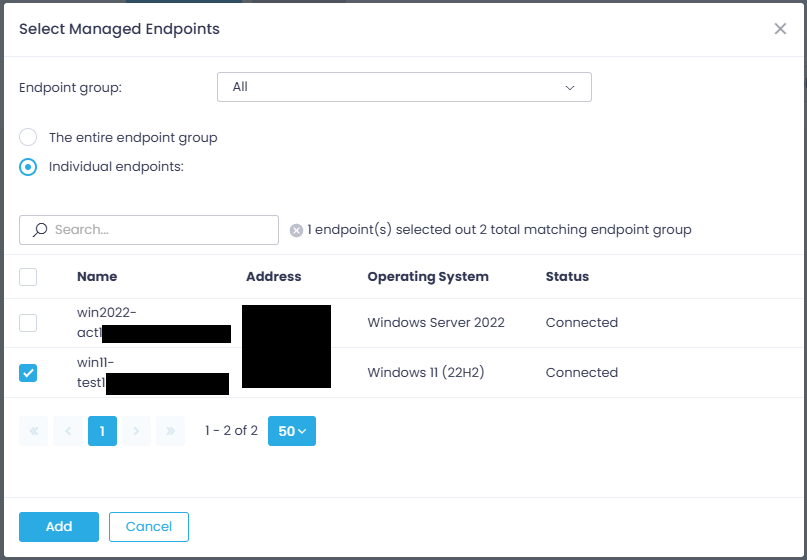The image size is (807, 560).
Task: Close the Select Managed Endpoints dialog
Action: point(780,29)
